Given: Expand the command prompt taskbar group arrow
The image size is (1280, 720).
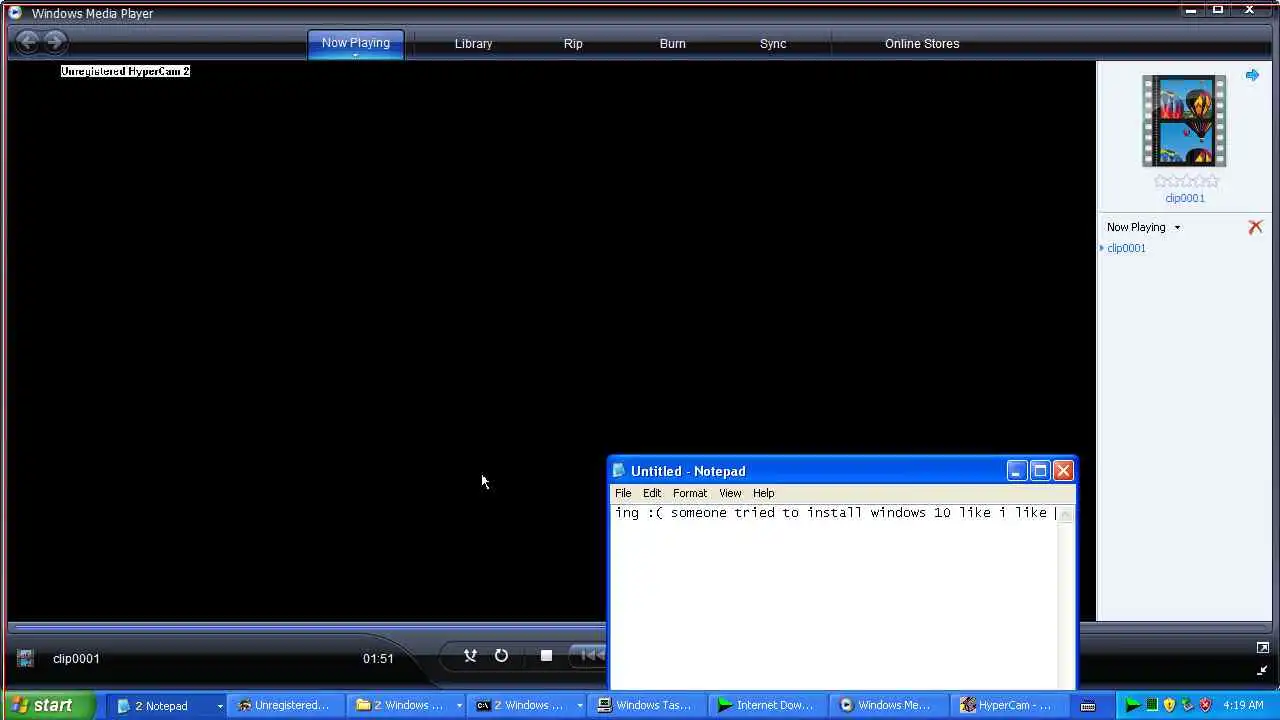Looking at the screenshot, I should [579, 706].
